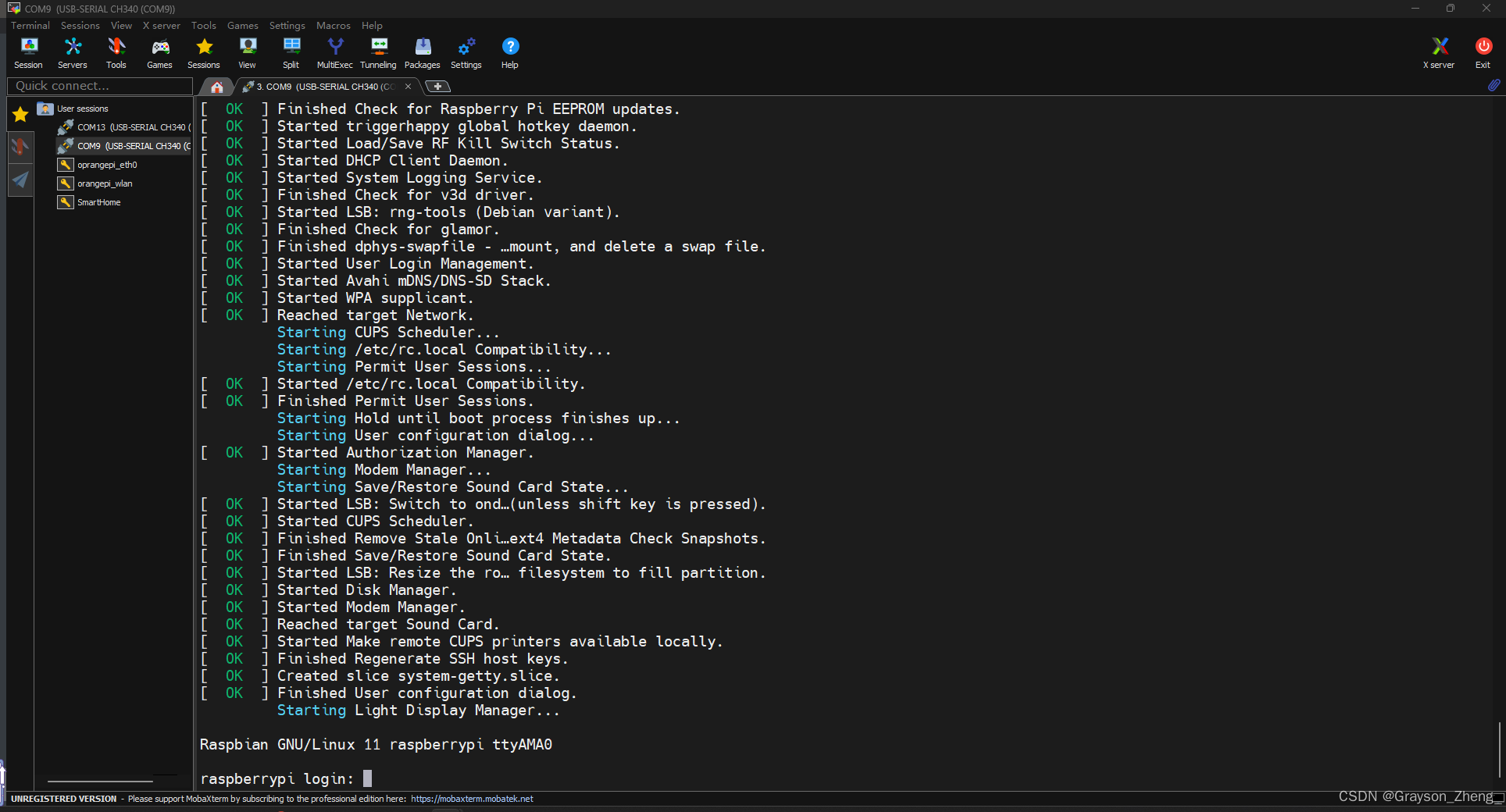Close the COM9 terminal tab
This screenshot has height=812, width=1506.
pyautogui.click(x=408, y=87)
